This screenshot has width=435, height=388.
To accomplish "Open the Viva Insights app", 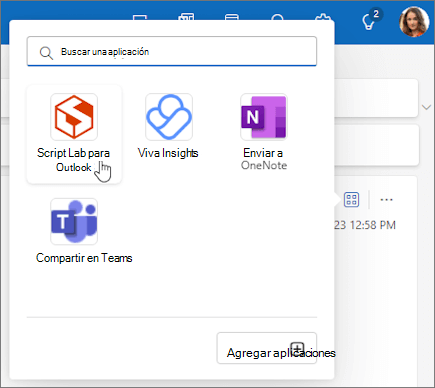I will (x=169, y=126).
